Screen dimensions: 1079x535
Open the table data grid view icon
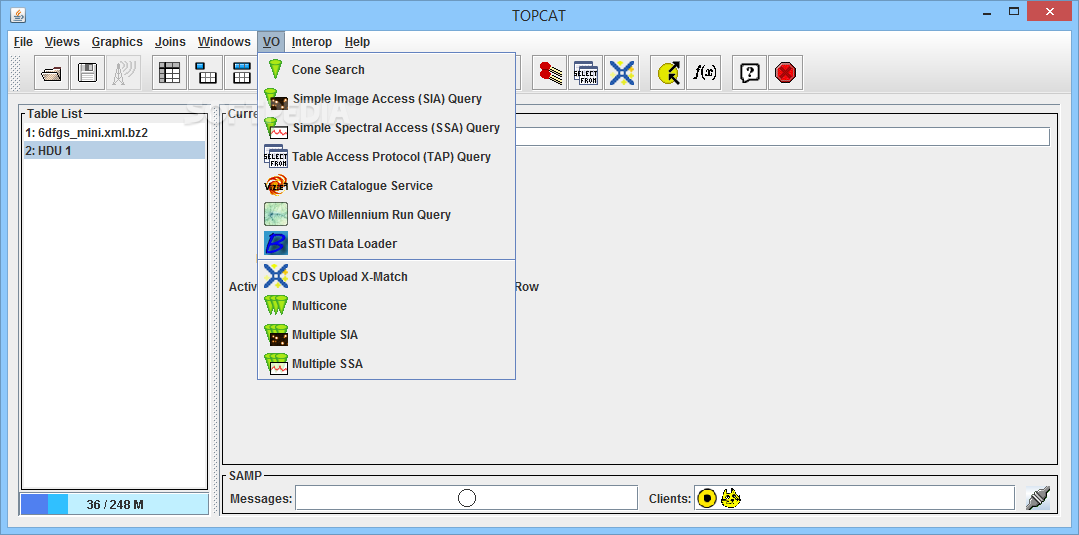coord(169,72)
